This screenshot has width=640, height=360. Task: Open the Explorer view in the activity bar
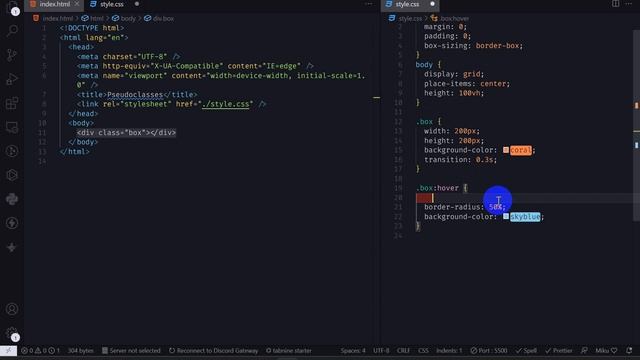point(12,7)
